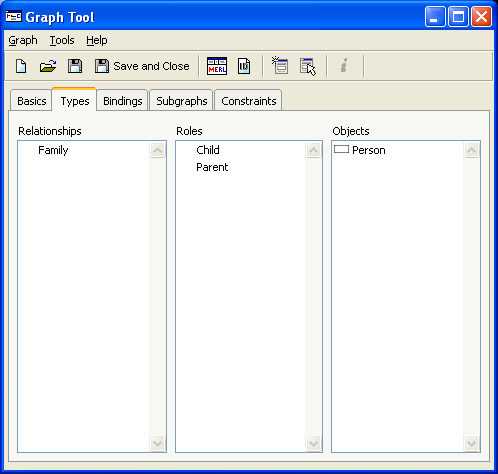
Task: Select Family in the Relationships list
Action: point(53,150)
